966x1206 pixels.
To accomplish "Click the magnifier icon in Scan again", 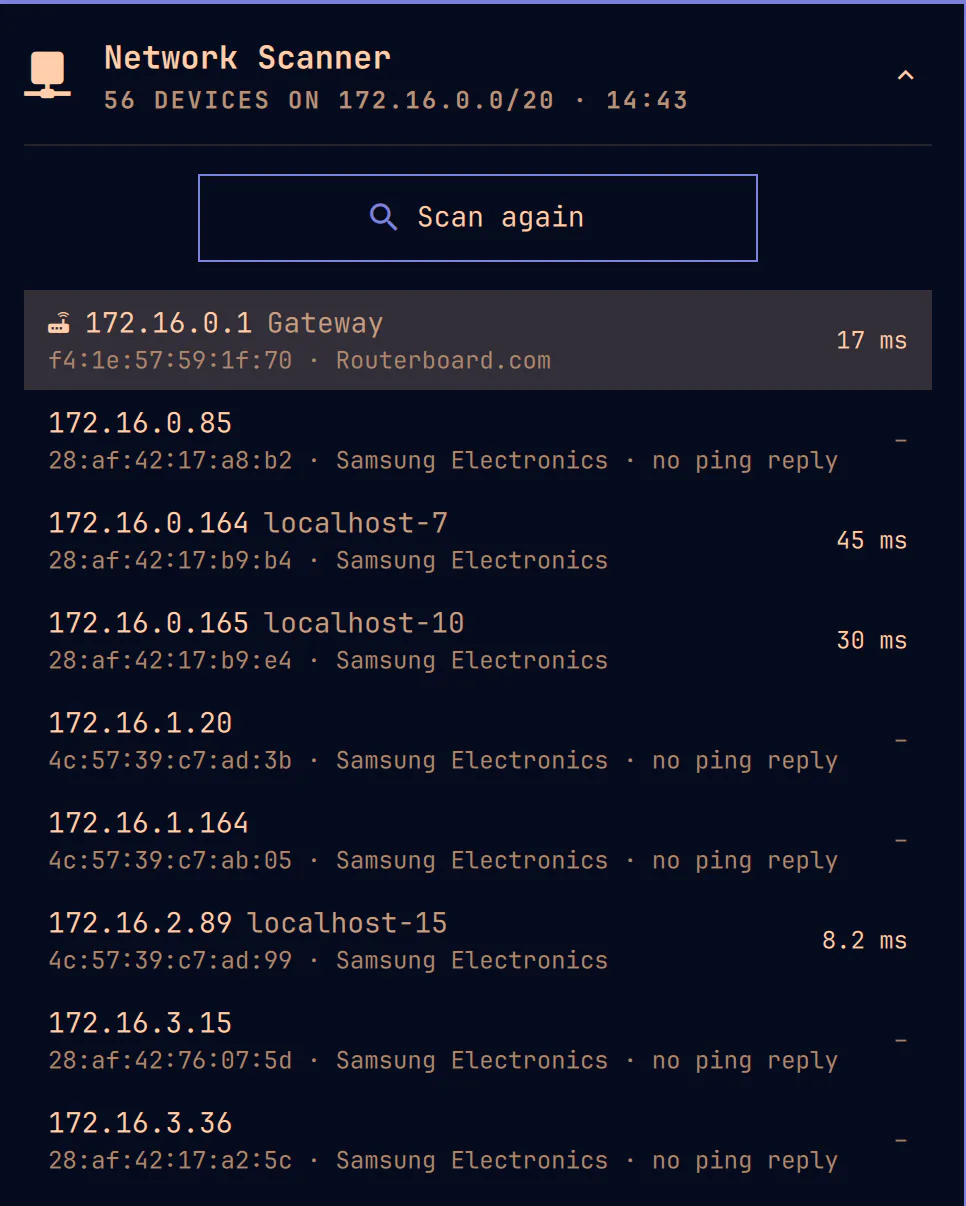I will pyautogui.click(x=383, y=217).
